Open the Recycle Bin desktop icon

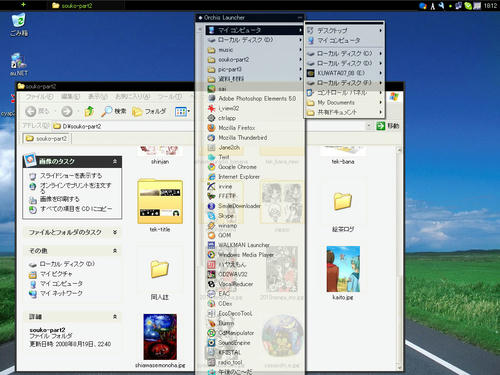[19, 24]
